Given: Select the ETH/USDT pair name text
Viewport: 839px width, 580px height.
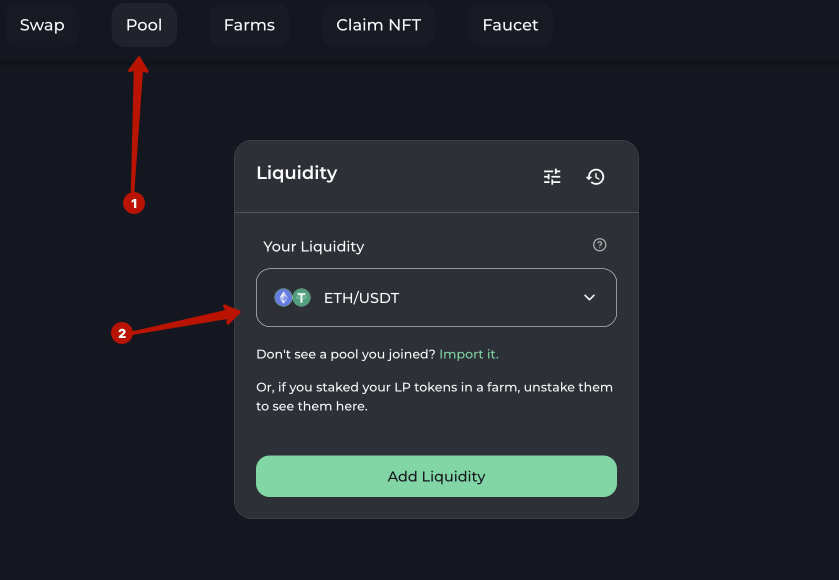Looking at the screenshot, I should point(361,298).
